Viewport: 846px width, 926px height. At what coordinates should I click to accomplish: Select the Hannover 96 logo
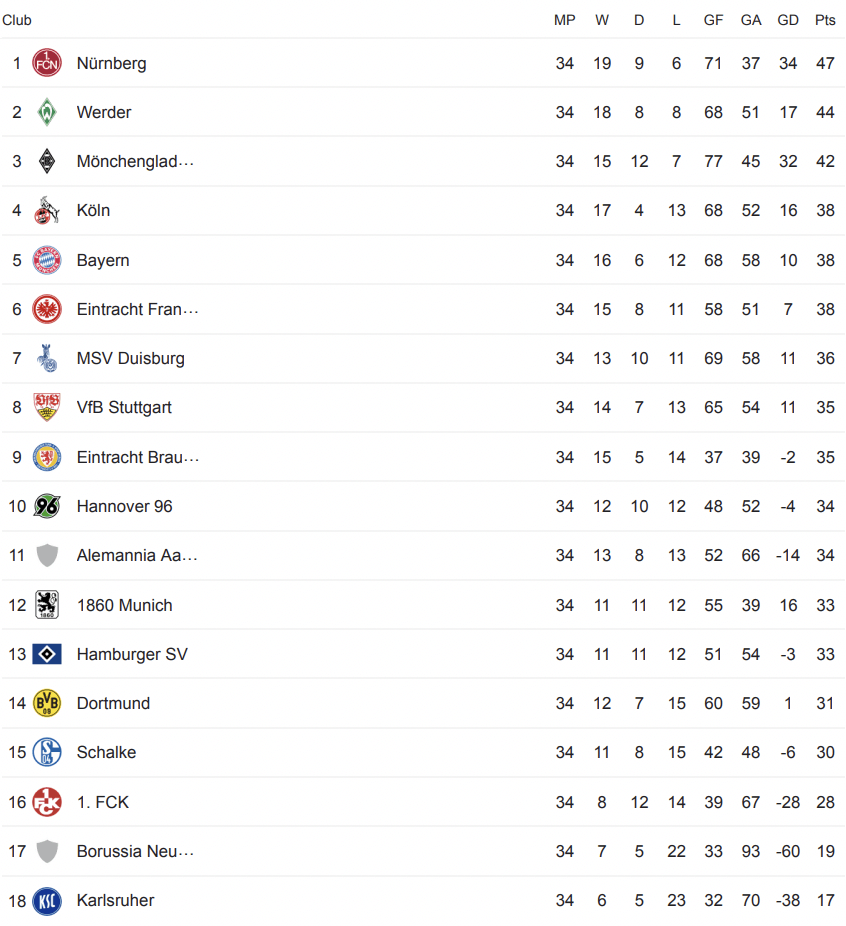coord(47,506)
